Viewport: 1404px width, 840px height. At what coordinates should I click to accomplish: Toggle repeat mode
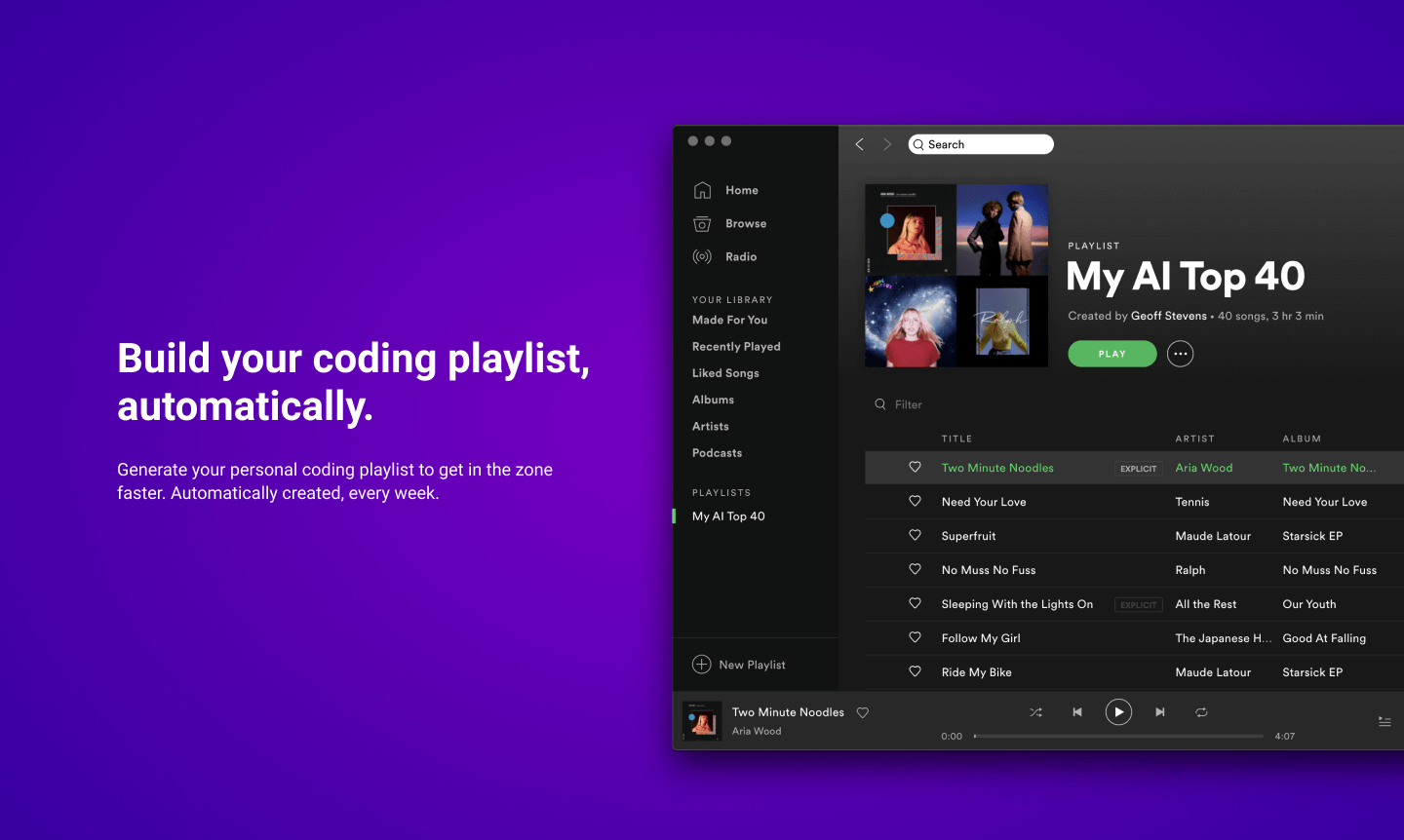(1201, 712)
